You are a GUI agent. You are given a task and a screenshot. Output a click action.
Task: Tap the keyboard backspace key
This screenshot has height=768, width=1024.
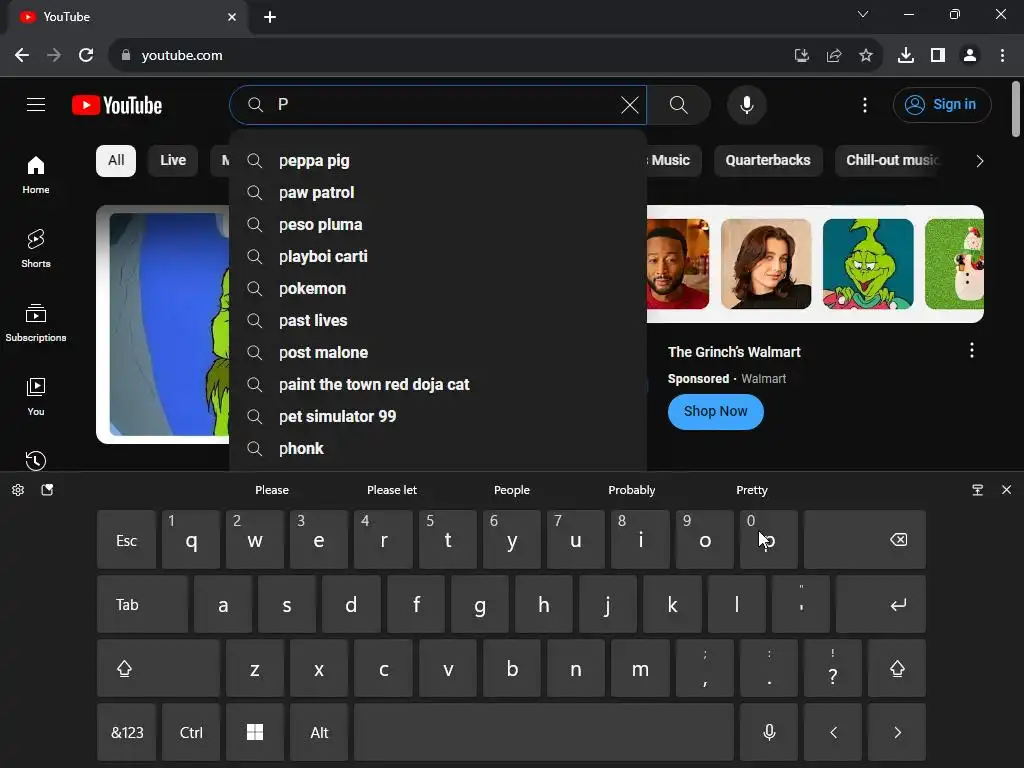point(865,540)
